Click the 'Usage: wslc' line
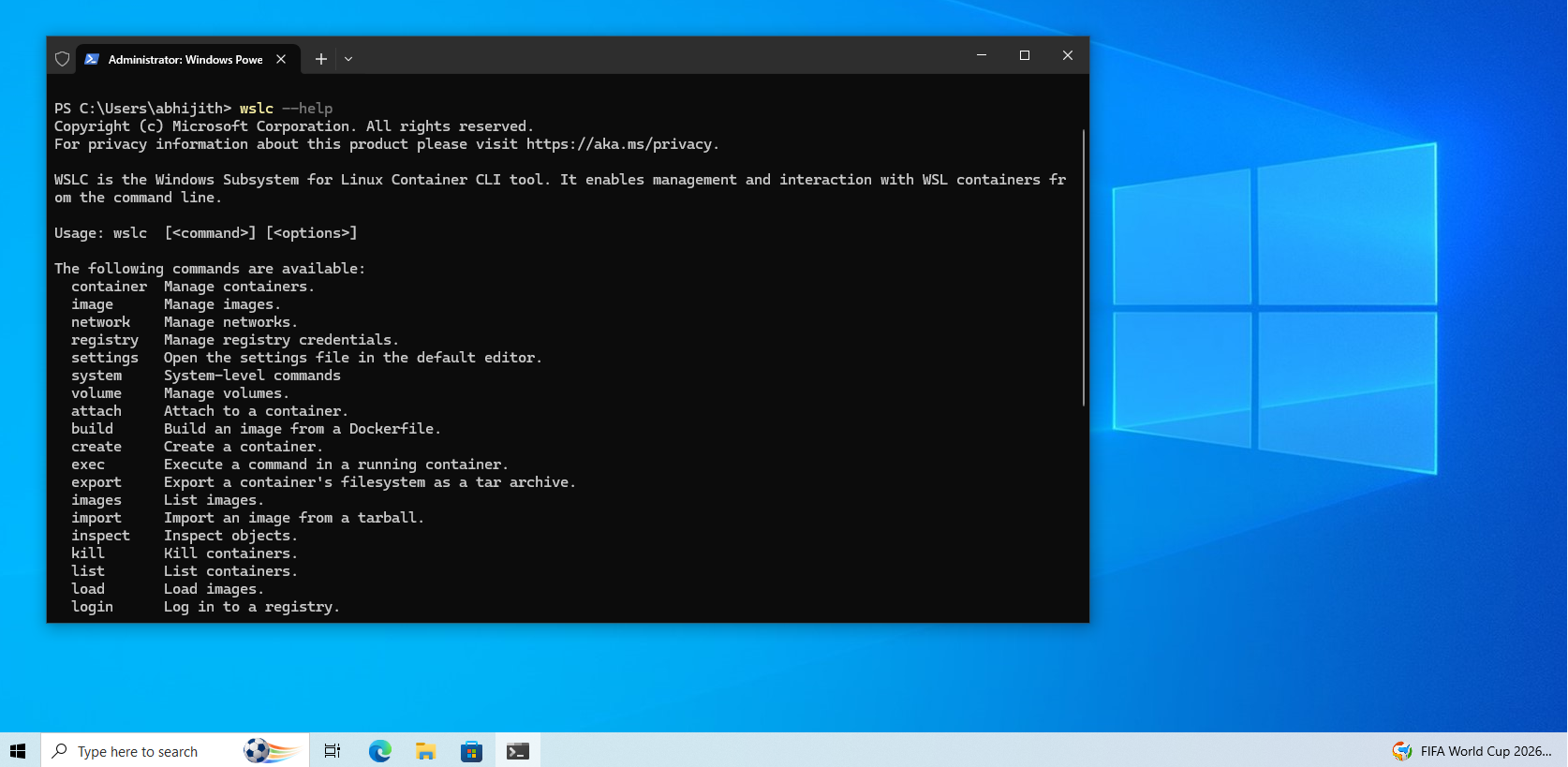 [206, 233]
